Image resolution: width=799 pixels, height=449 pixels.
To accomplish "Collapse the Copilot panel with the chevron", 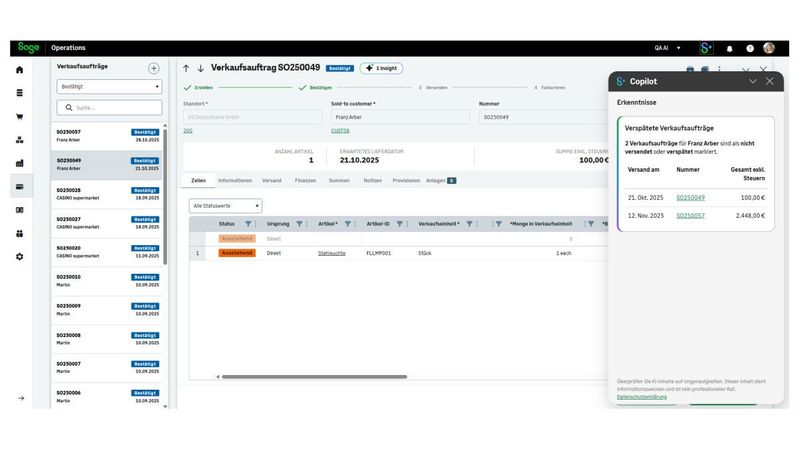I will pos(753,81).
